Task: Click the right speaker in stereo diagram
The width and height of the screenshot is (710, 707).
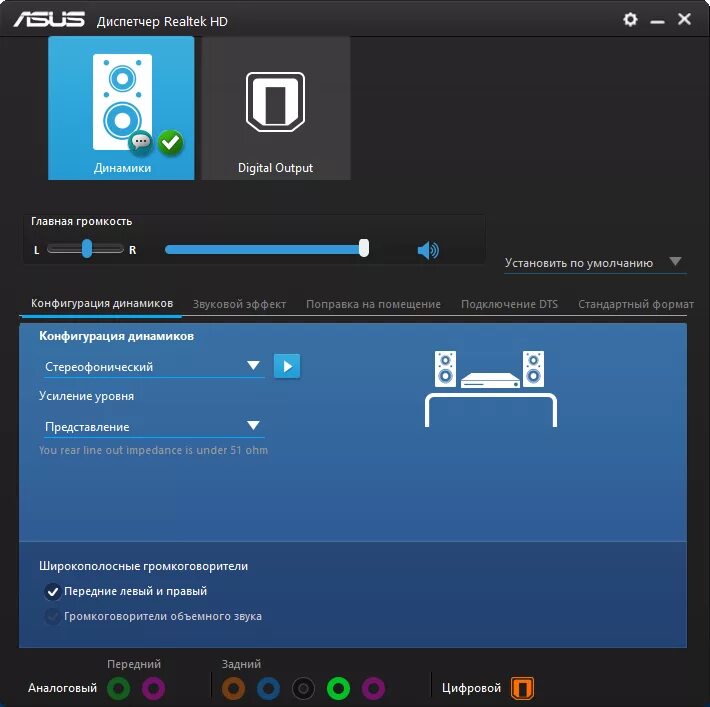Action: 533,369
